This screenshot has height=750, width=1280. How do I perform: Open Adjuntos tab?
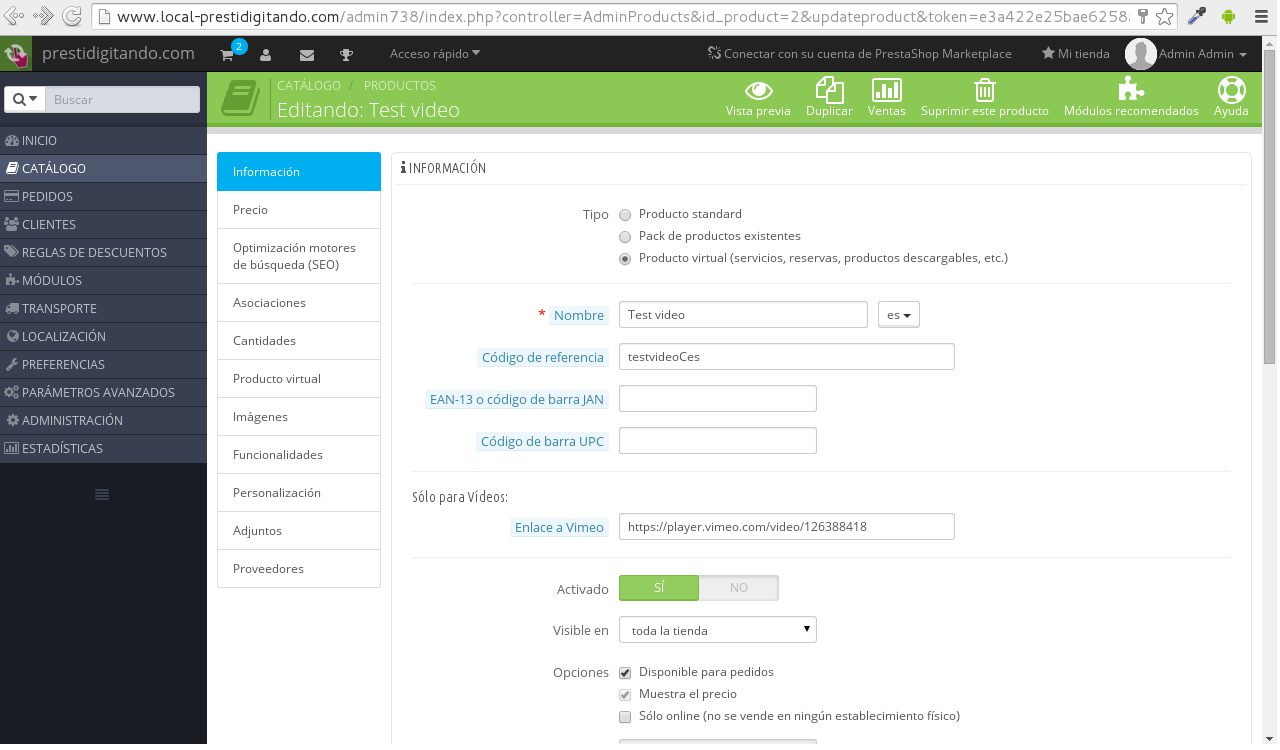tap(299, 531)
